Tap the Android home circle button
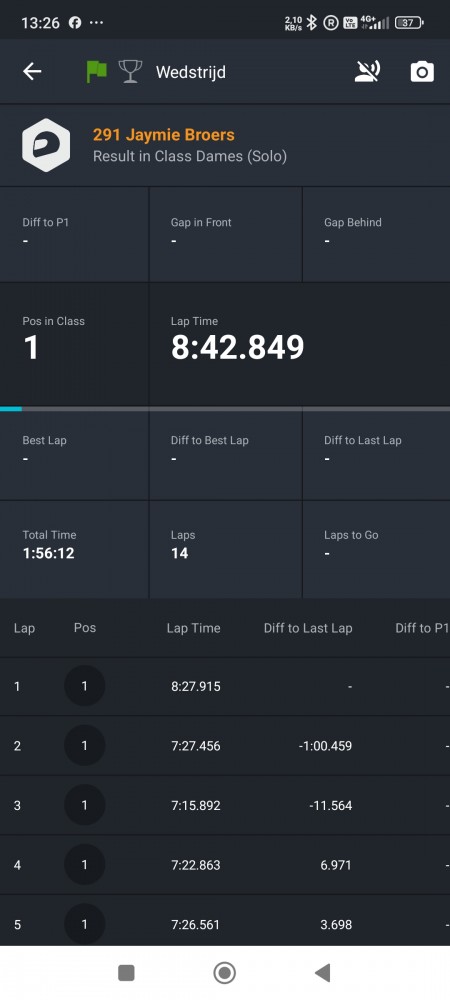 [224, 973]
